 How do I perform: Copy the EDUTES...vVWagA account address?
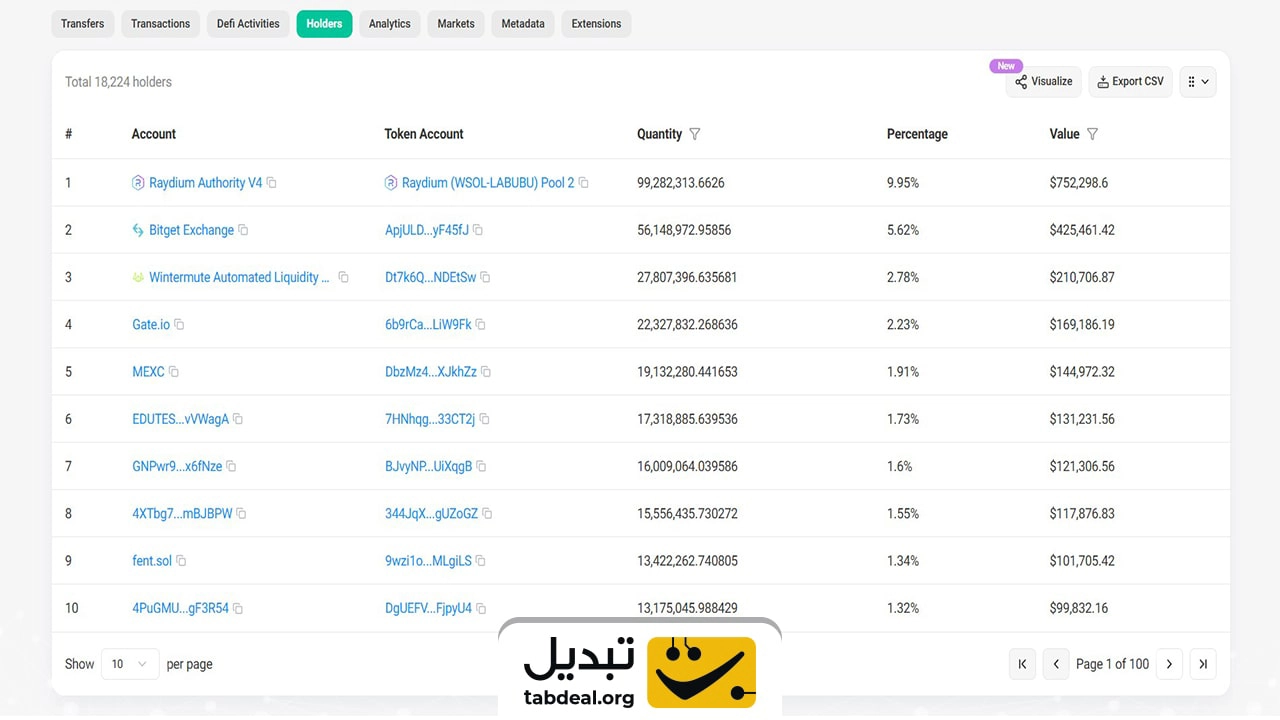click(x=238, y=419)
